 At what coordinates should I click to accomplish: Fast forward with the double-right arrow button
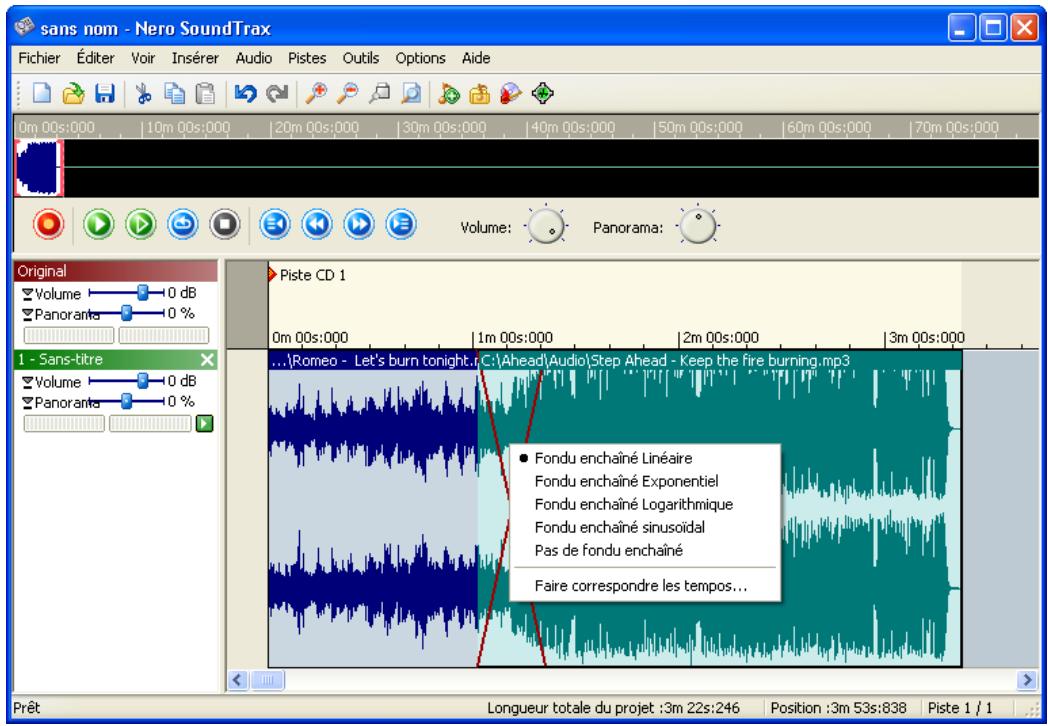tap(359, 225)
